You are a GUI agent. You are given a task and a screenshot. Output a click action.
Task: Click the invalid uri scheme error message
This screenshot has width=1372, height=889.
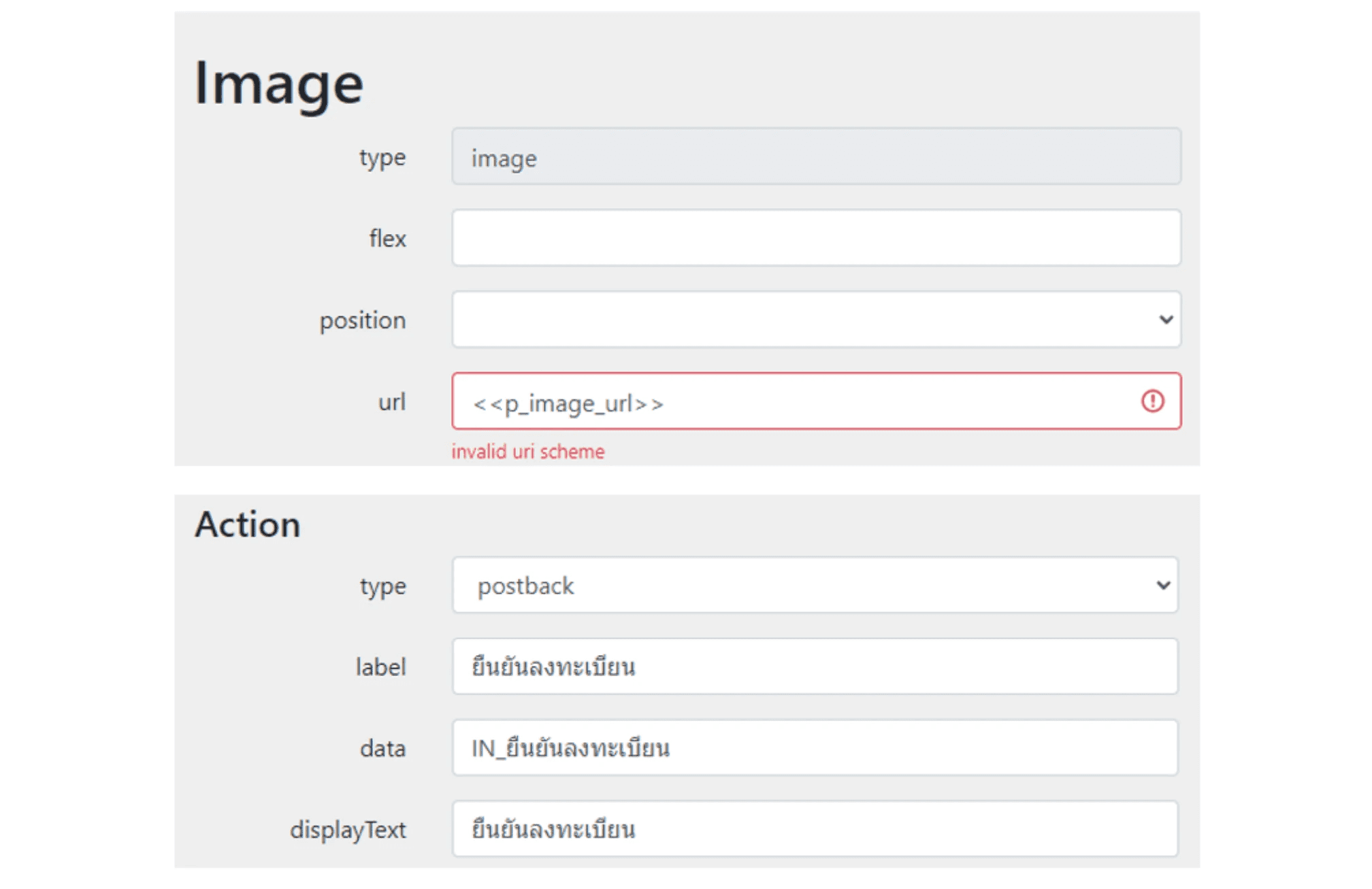coord(528,451)
